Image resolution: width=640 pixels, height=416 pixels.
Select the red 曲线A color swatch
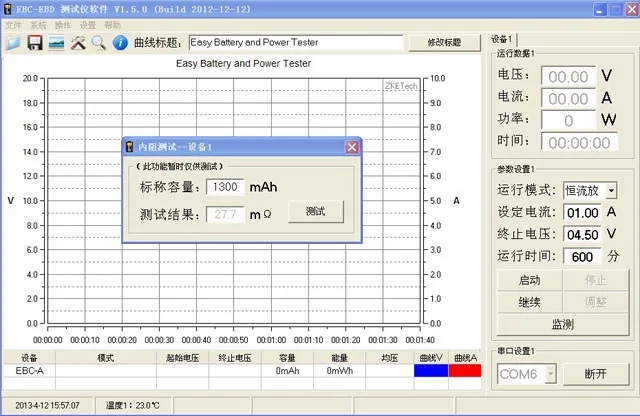[465, 371]
